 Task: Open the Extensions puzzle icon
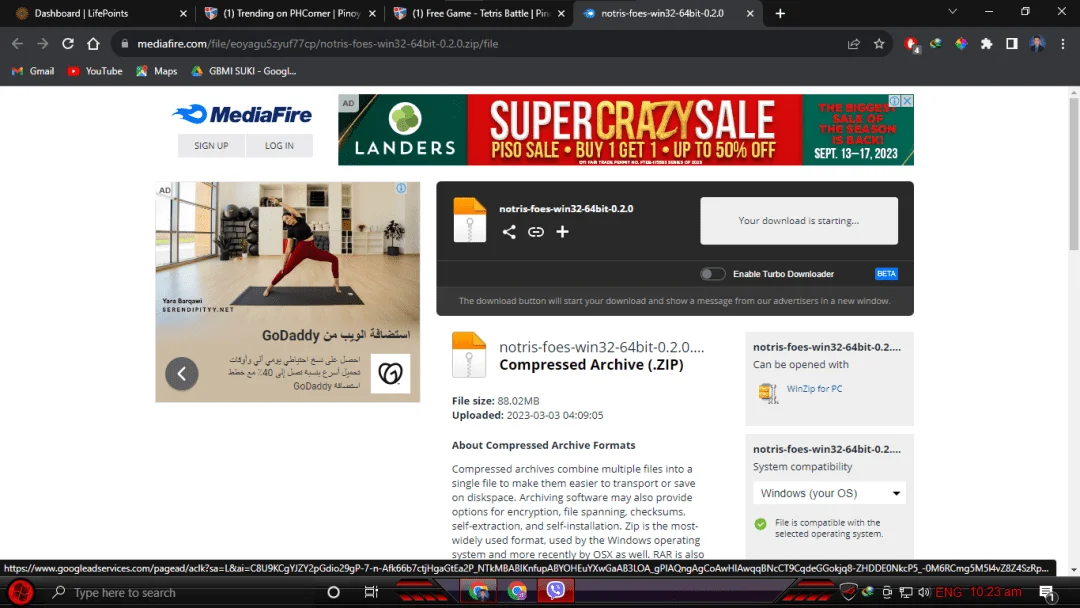point(986,43)
